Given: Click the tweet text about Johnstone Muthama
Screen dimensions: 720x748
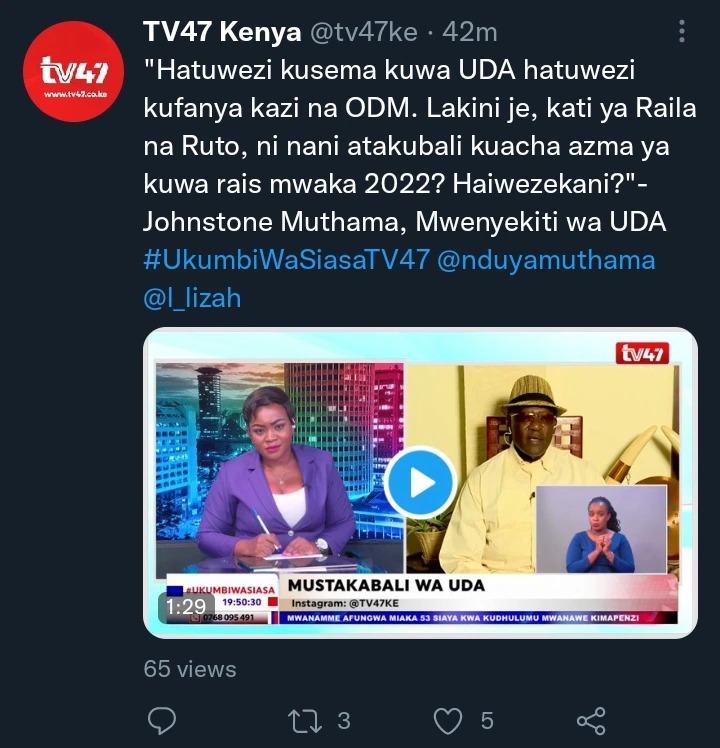Looking at the screenshot, I should click(x=420, y=146).
